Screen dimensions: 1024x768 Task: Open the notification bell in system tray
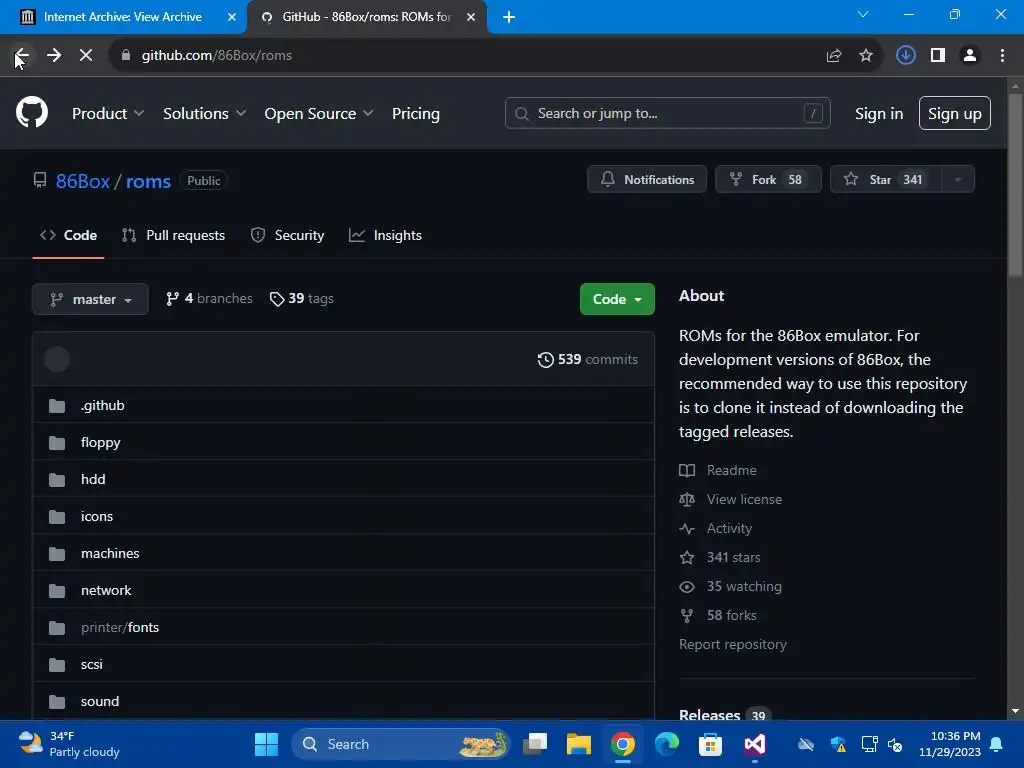point(997,744)
